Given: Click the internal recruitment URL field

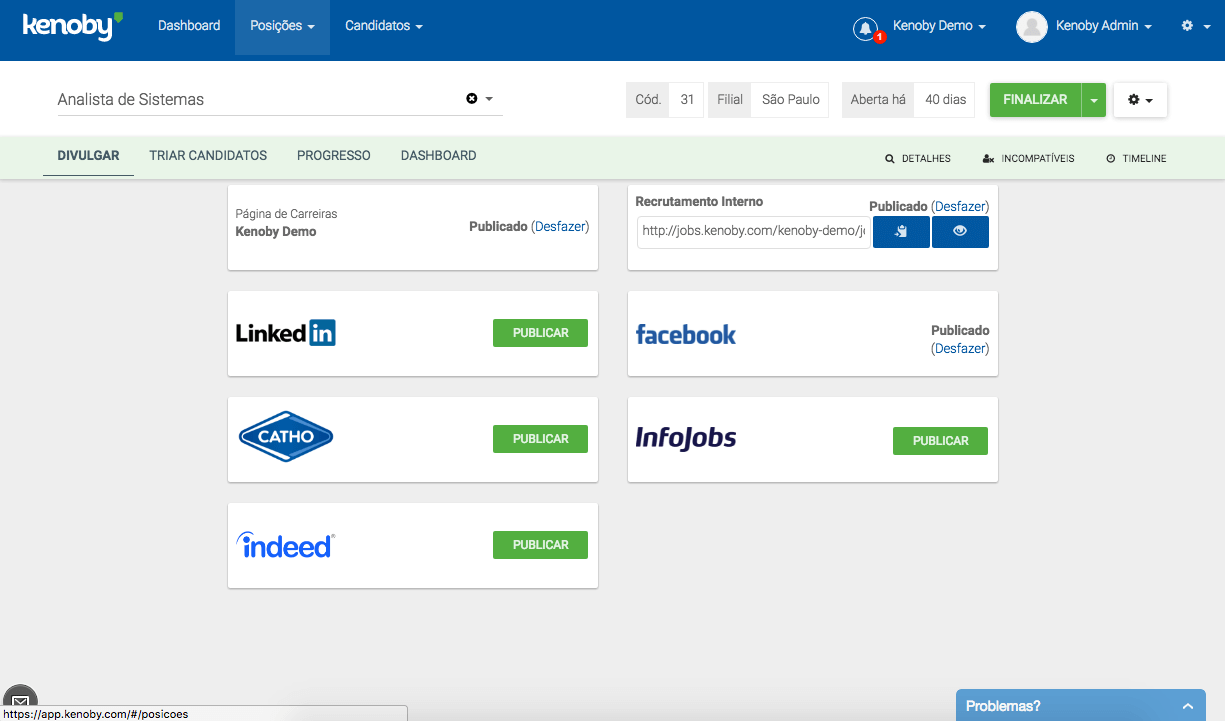Looking at the screenshot, I should [x=754, y=232].
